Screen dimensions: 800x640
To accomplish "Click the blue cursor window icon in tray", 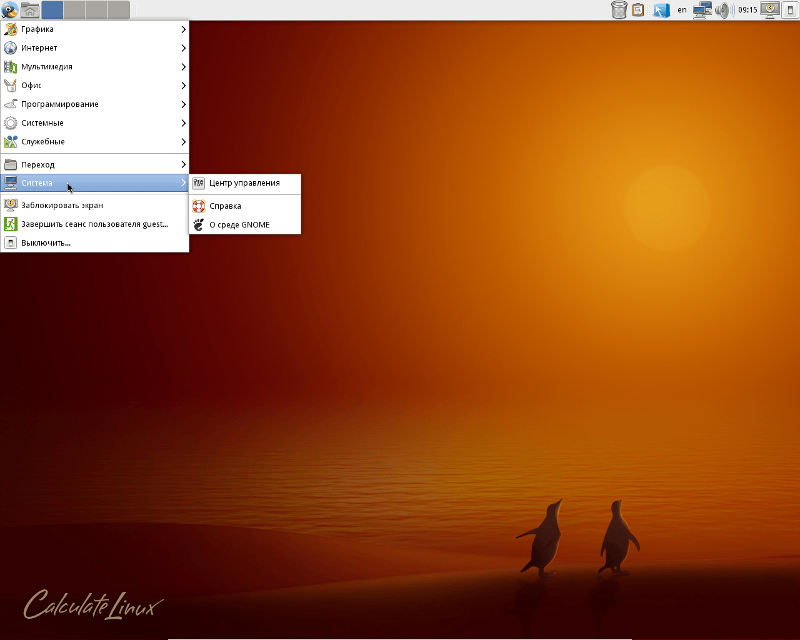I will point(661,11).
